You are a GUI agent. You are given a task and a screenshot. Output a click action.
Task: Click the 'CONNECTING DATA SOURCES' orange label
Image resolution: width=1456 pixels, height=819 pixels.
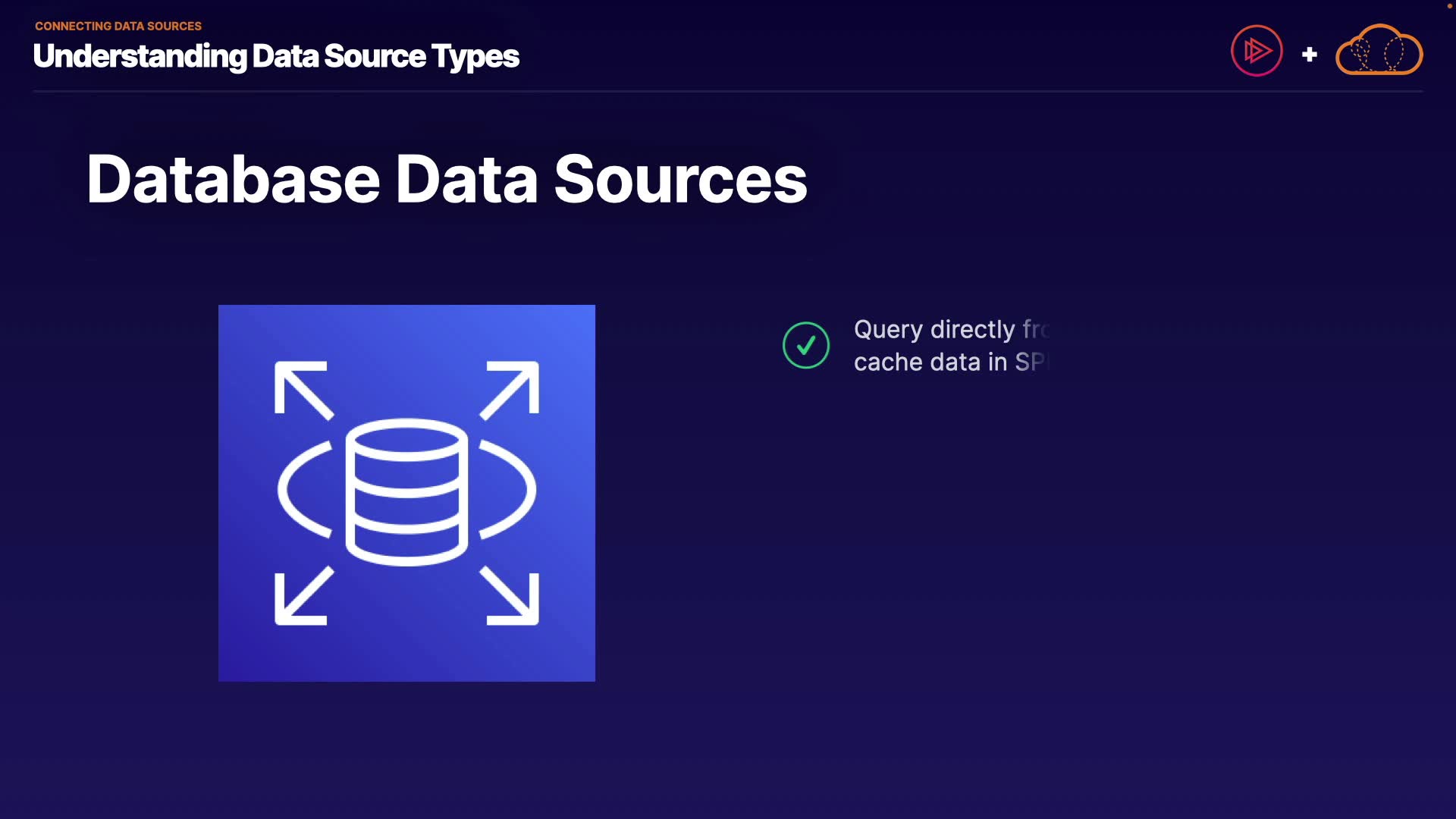(x=118, y=26)
